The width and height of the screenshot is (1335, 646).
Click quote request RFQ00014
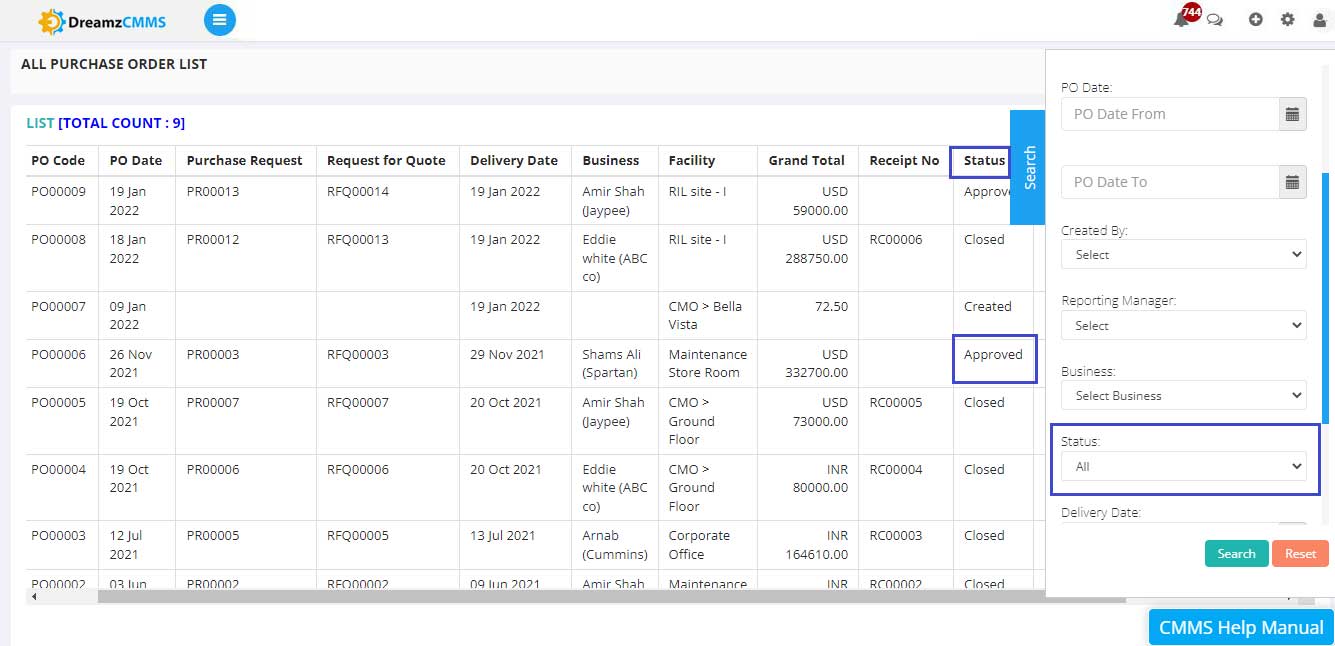point(358,191)
